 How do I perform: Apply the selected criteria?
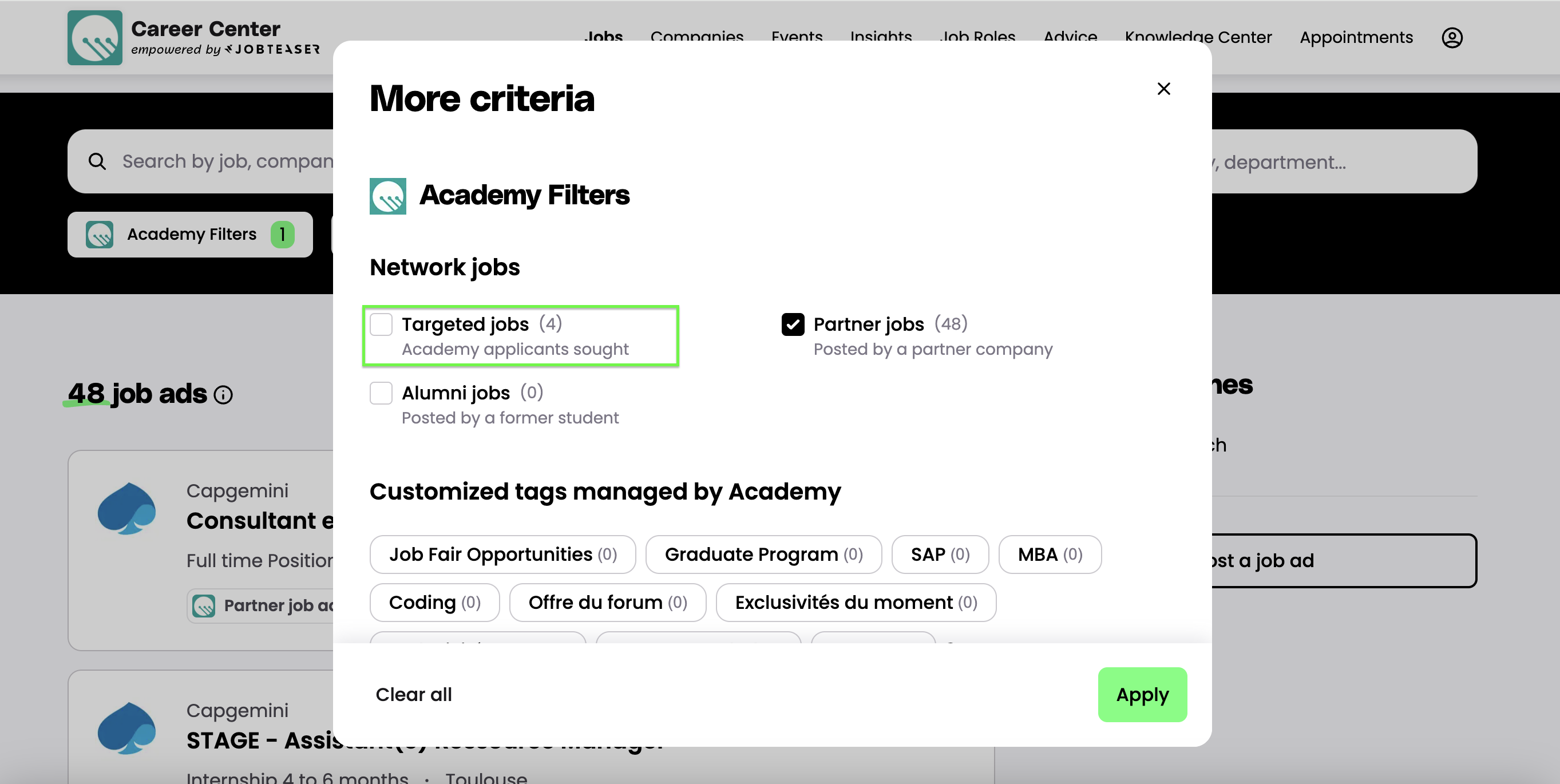[x=1142, y=694]
